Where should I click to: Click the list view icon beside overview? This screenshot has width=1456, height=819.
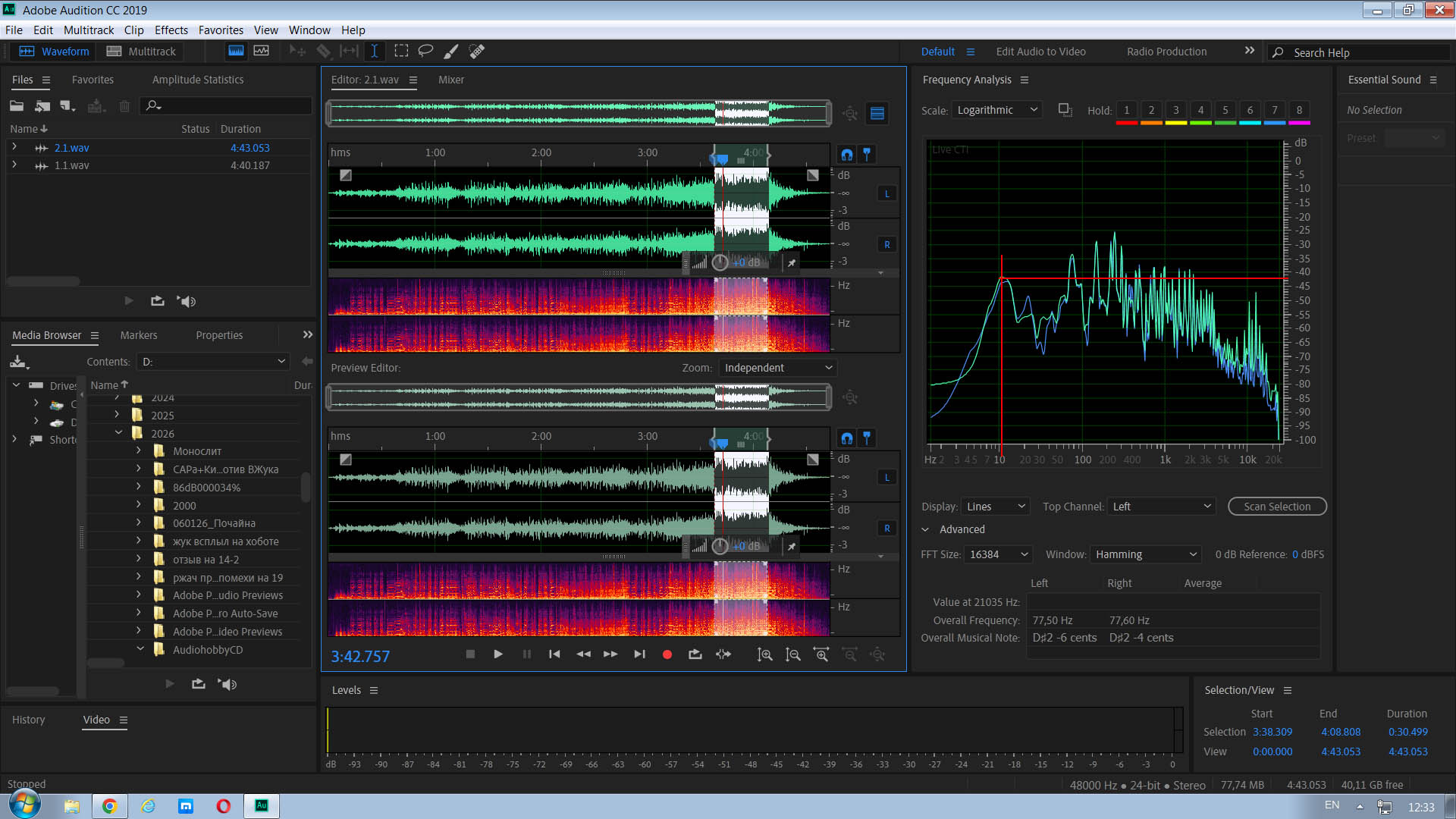877,113
